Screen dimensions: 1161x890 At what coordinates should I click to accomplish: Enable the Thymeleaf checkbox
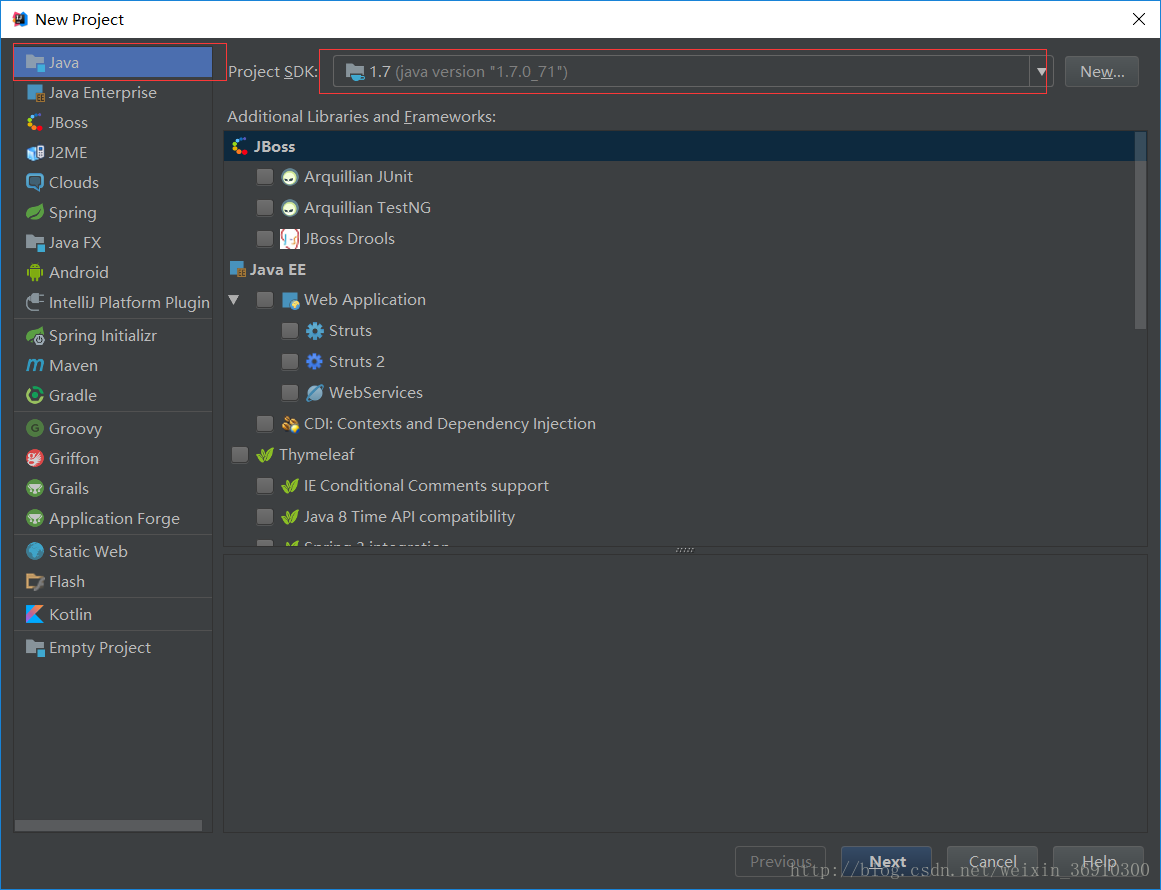tap(240, 455)
